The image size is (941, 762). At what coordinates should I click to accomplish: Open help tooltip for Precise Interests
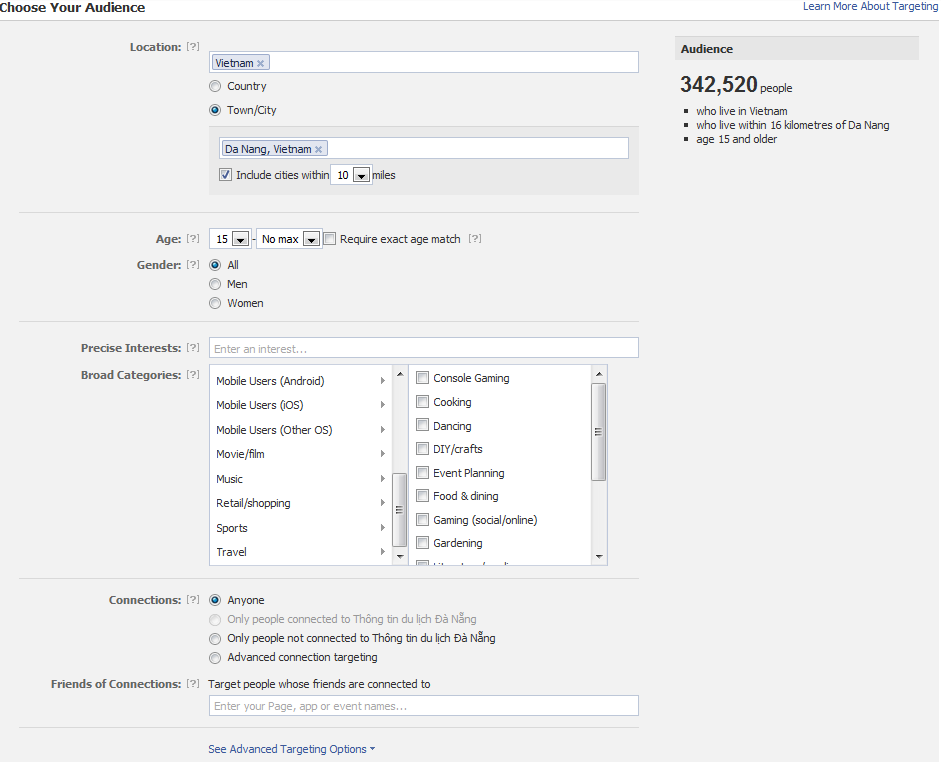(x=193, y=348)
